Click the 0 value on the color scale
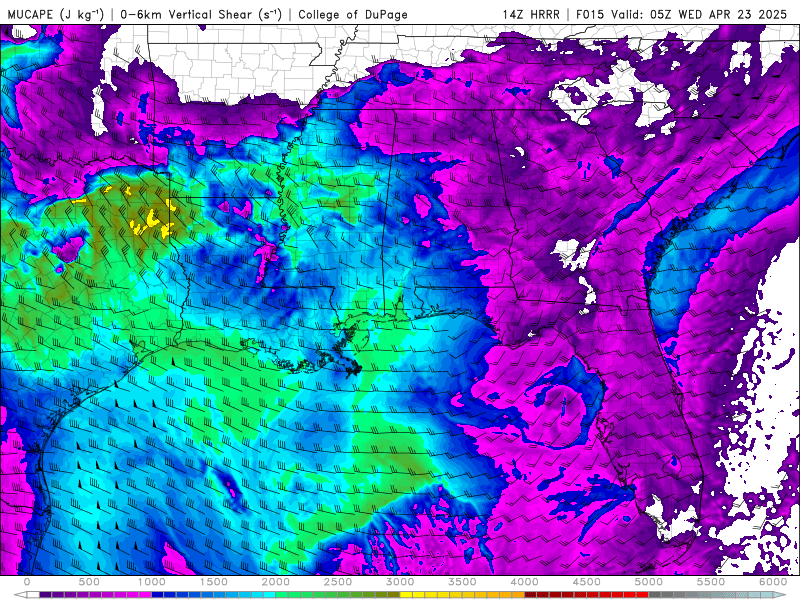 tap(27, 582)
